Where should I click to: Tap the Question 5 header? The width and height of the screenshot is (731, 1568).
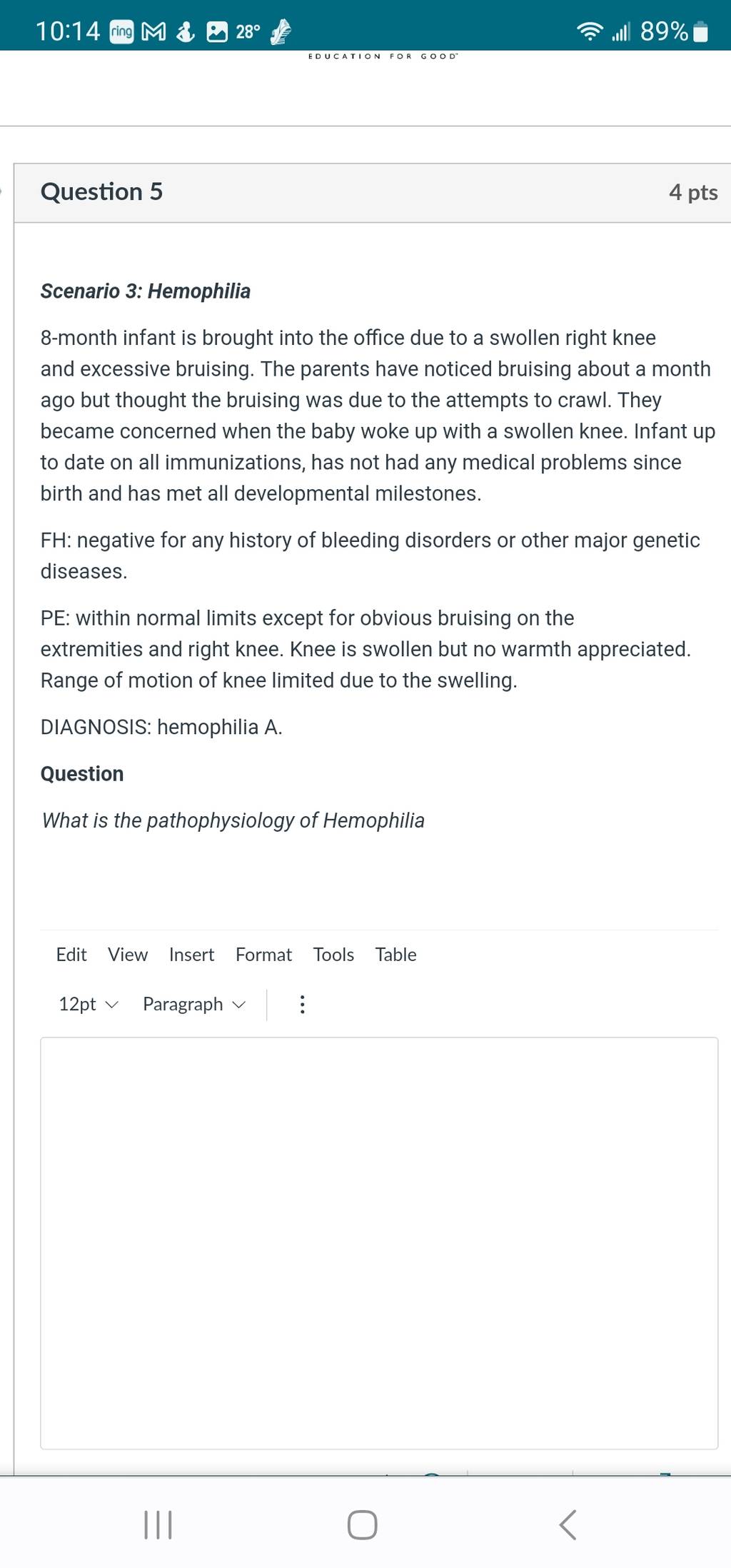(101, 191)
